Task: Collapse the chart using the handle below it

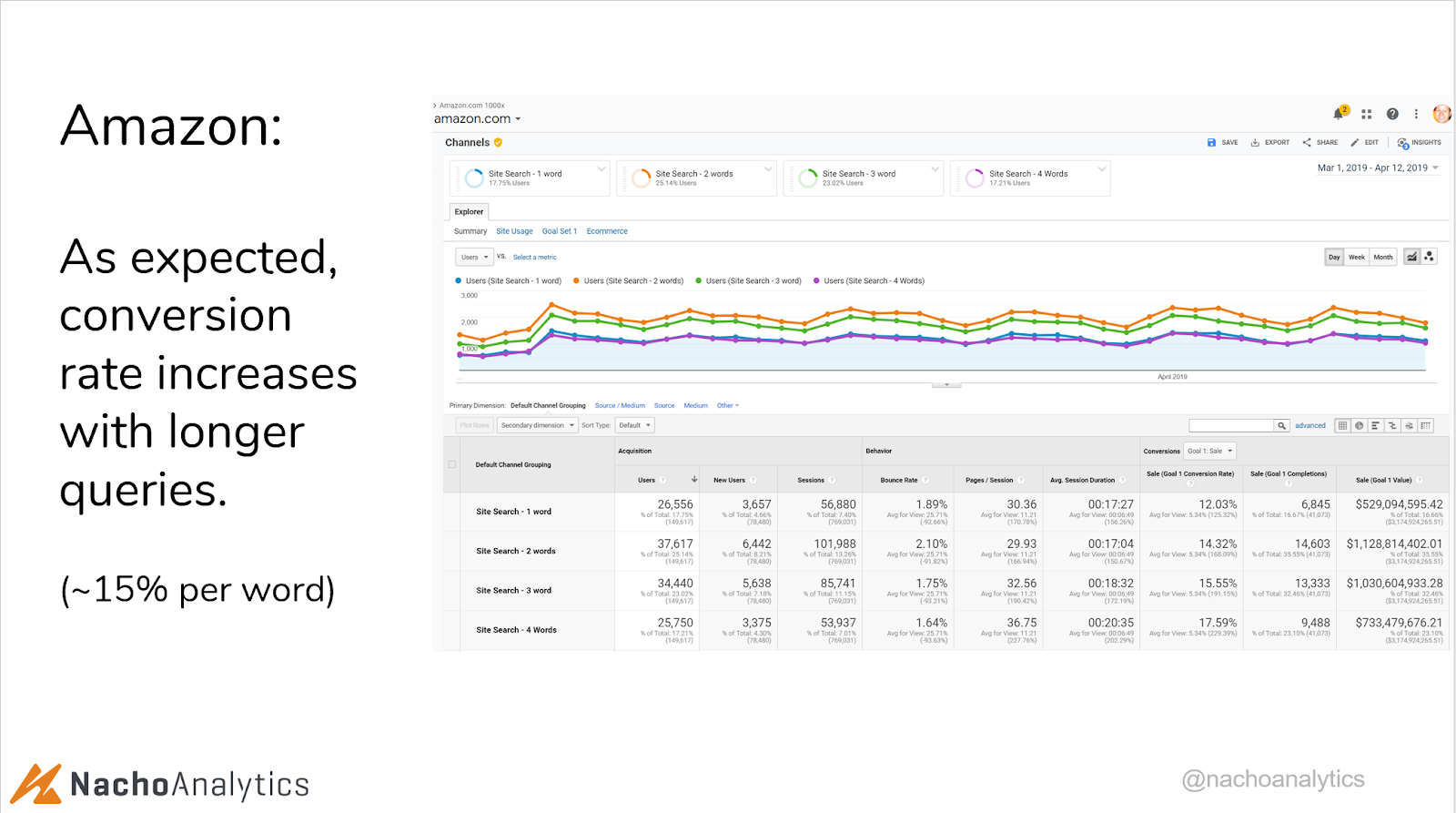Action: (x=946, y=385)
